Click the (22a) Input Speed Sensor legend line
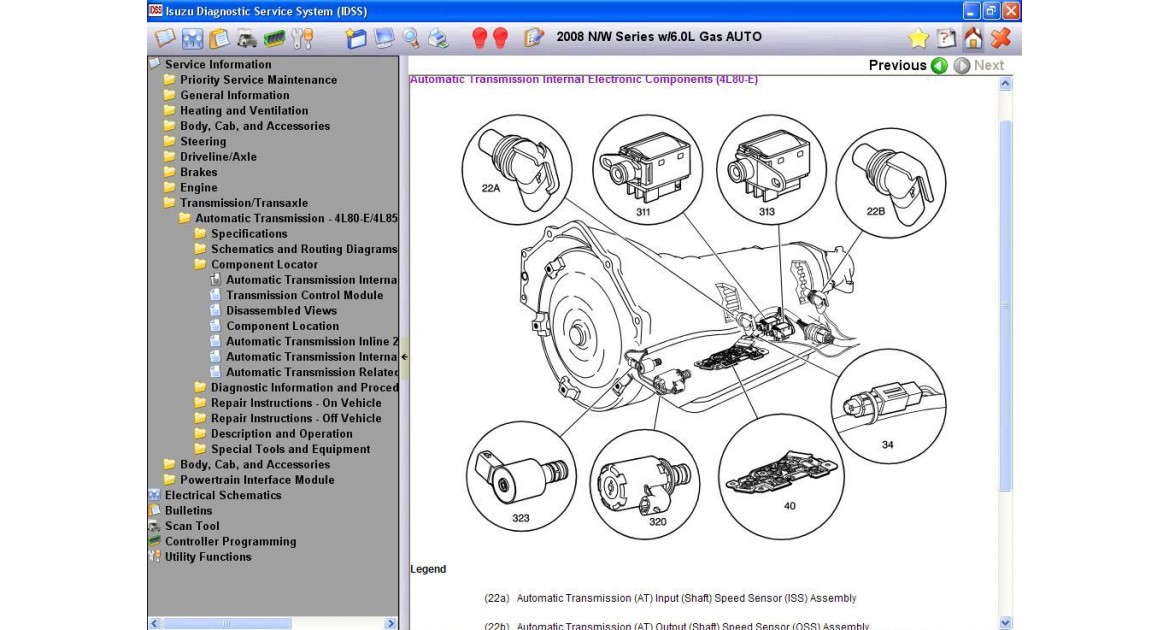 tap(670, 598)
